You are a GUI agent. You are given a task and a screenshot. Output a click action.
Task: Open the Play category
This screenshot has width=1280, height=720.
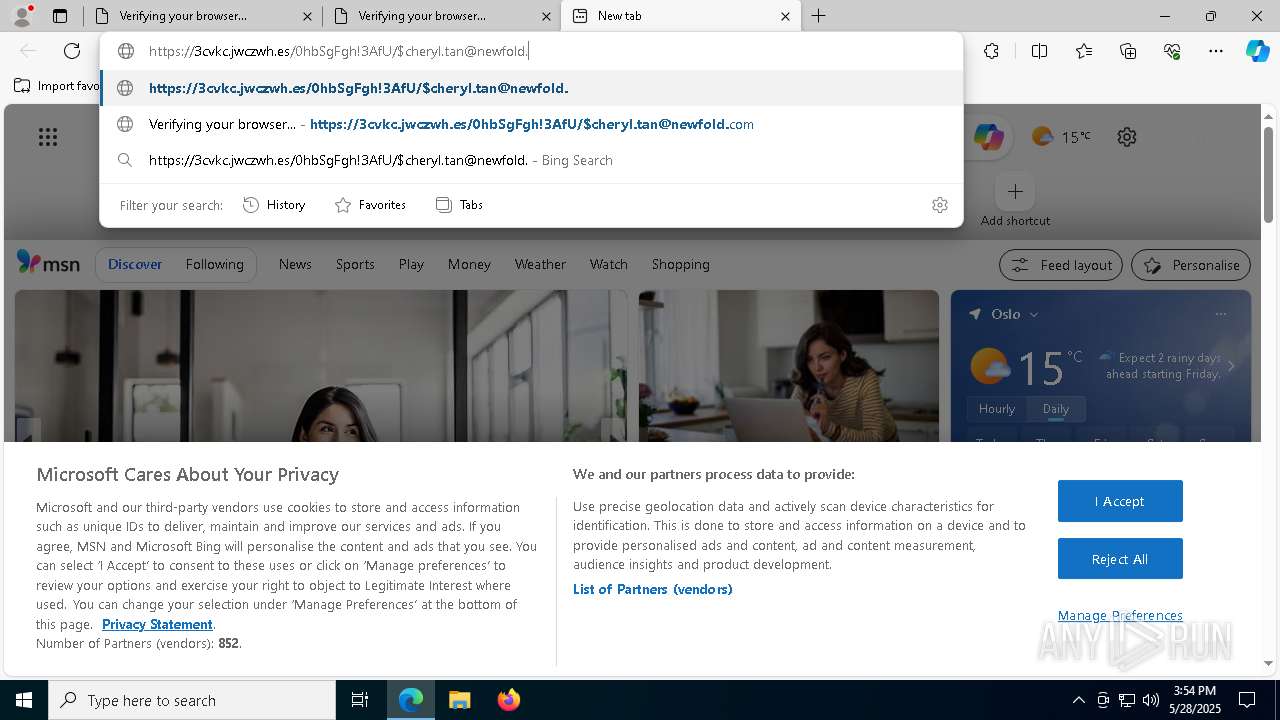coord(411,264)
